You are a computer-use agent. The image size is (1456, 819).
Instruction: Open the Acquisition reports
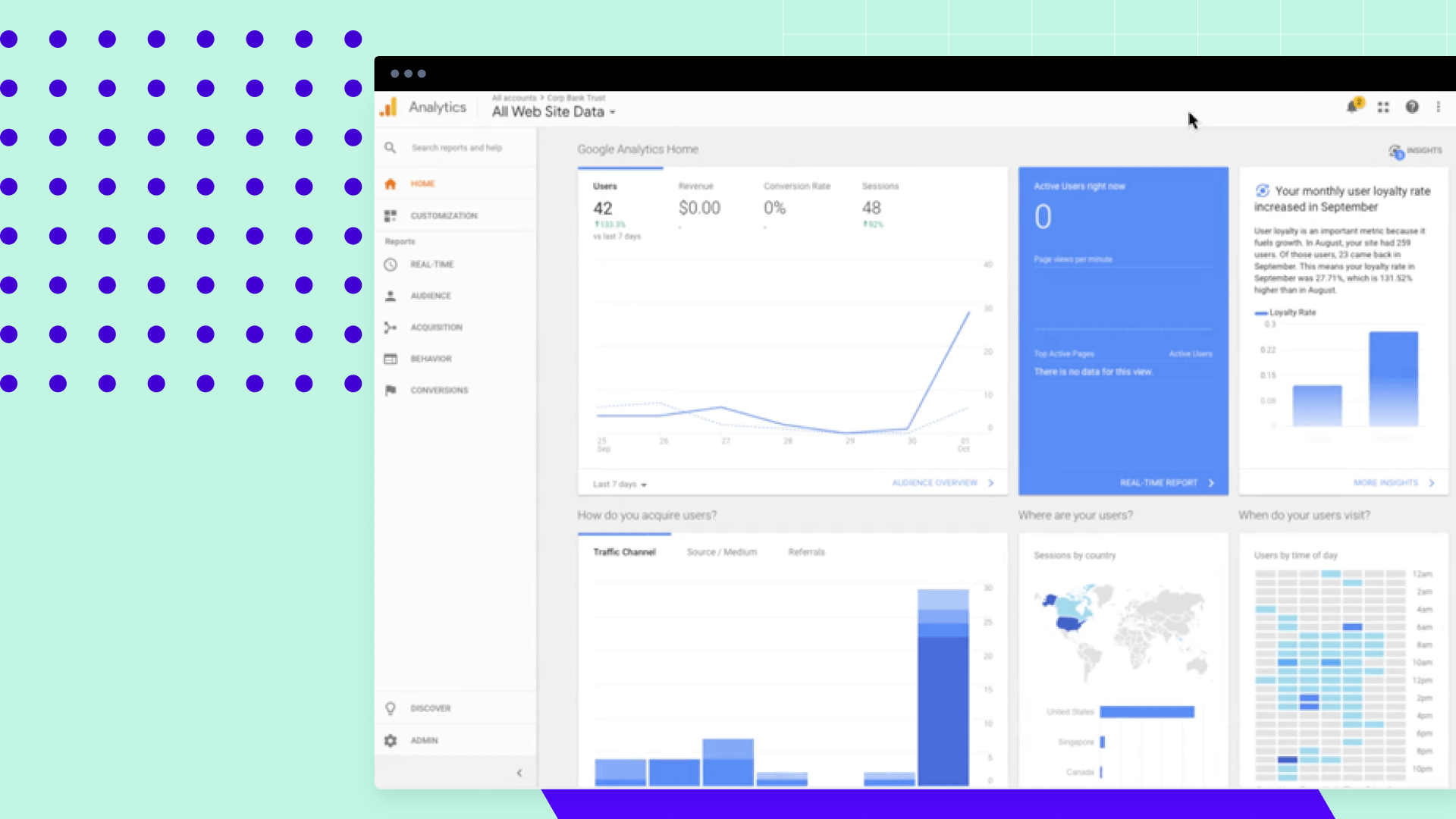pos(436,327)
